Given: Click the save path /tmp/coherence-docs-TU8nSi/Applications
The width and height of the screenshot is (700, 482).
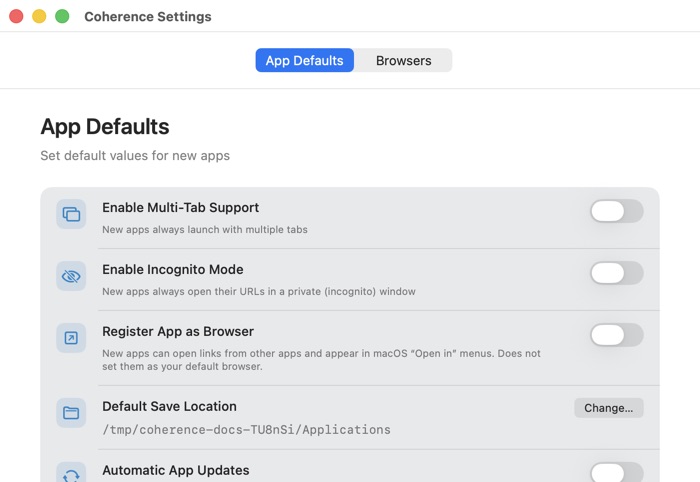Looking at the screenshot, I should tap(246, 430).
